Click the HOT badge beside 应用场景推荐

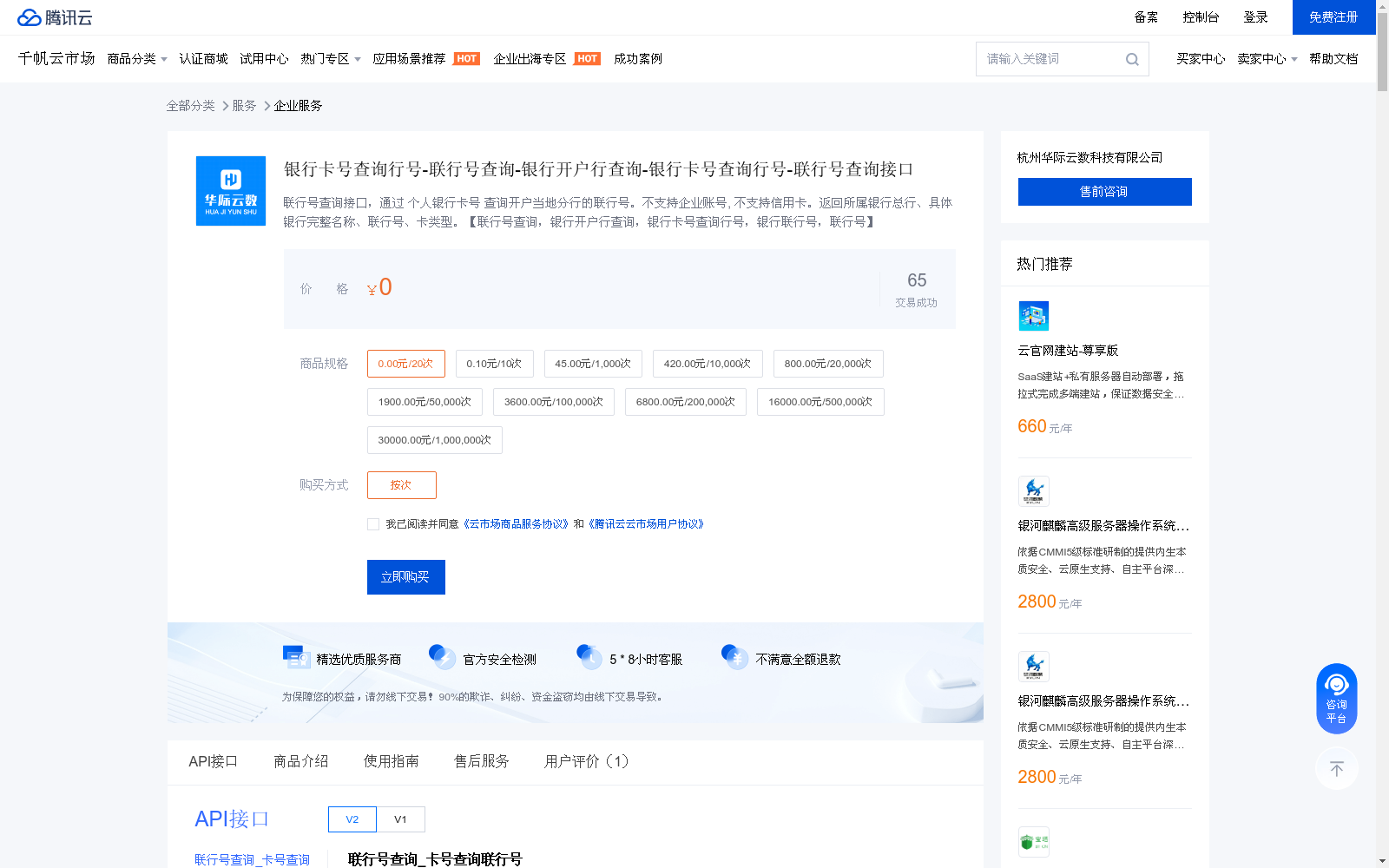click(x=467, y=59)
